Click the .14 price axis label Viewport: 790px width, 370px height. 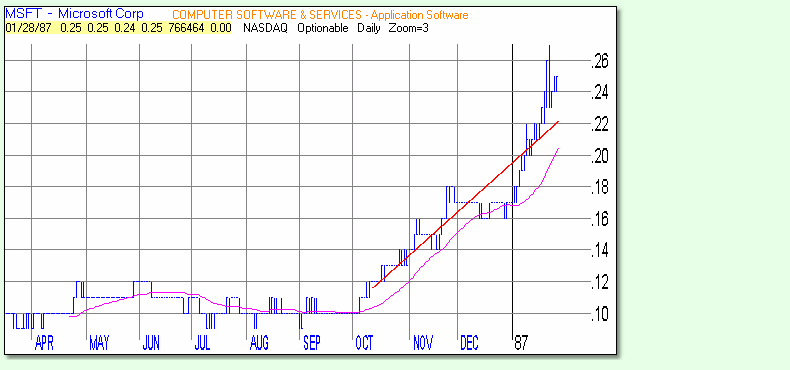click(601, 251)
